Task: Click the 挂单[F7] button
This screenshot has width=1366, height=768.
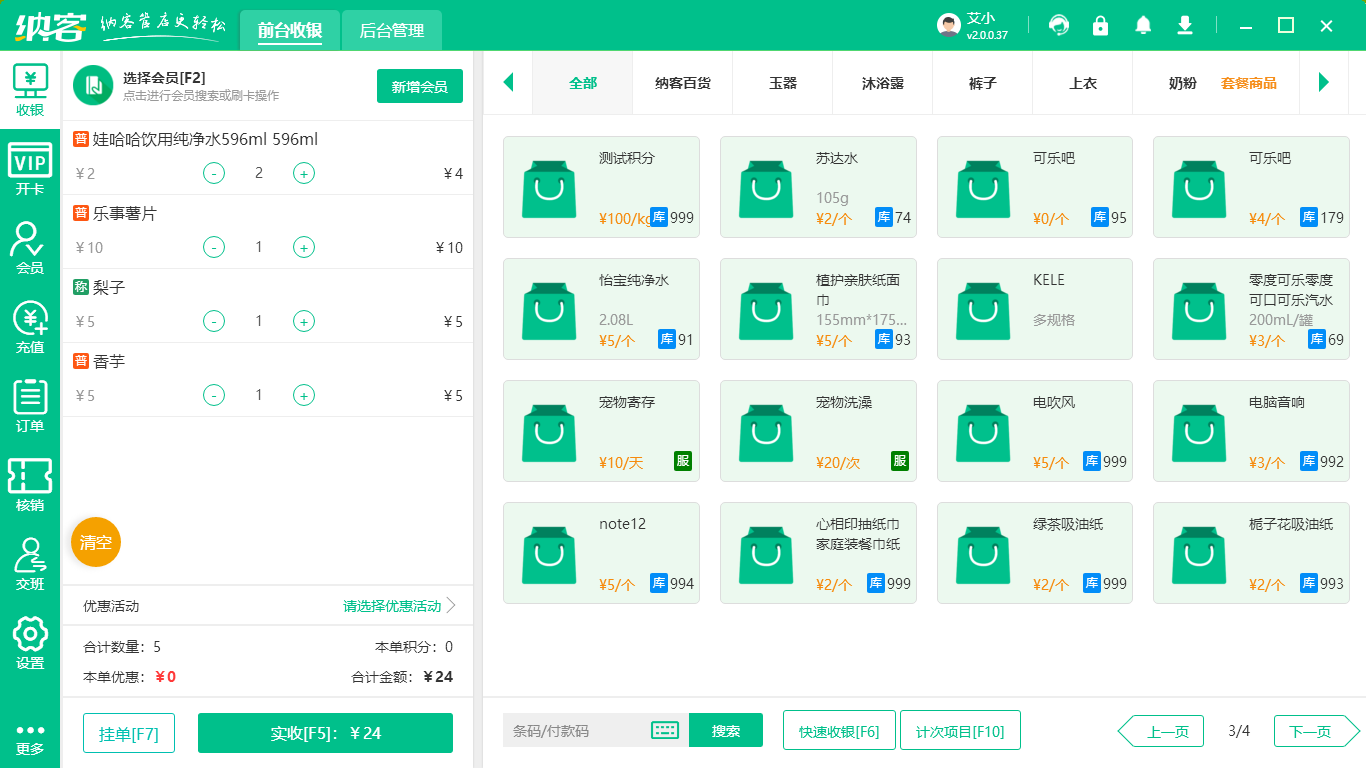Action: (129, 733)
